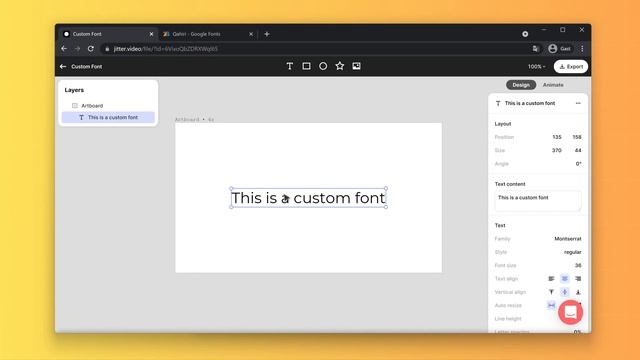
Task: Edit the Font size value 36
Action: coord(578,265)
